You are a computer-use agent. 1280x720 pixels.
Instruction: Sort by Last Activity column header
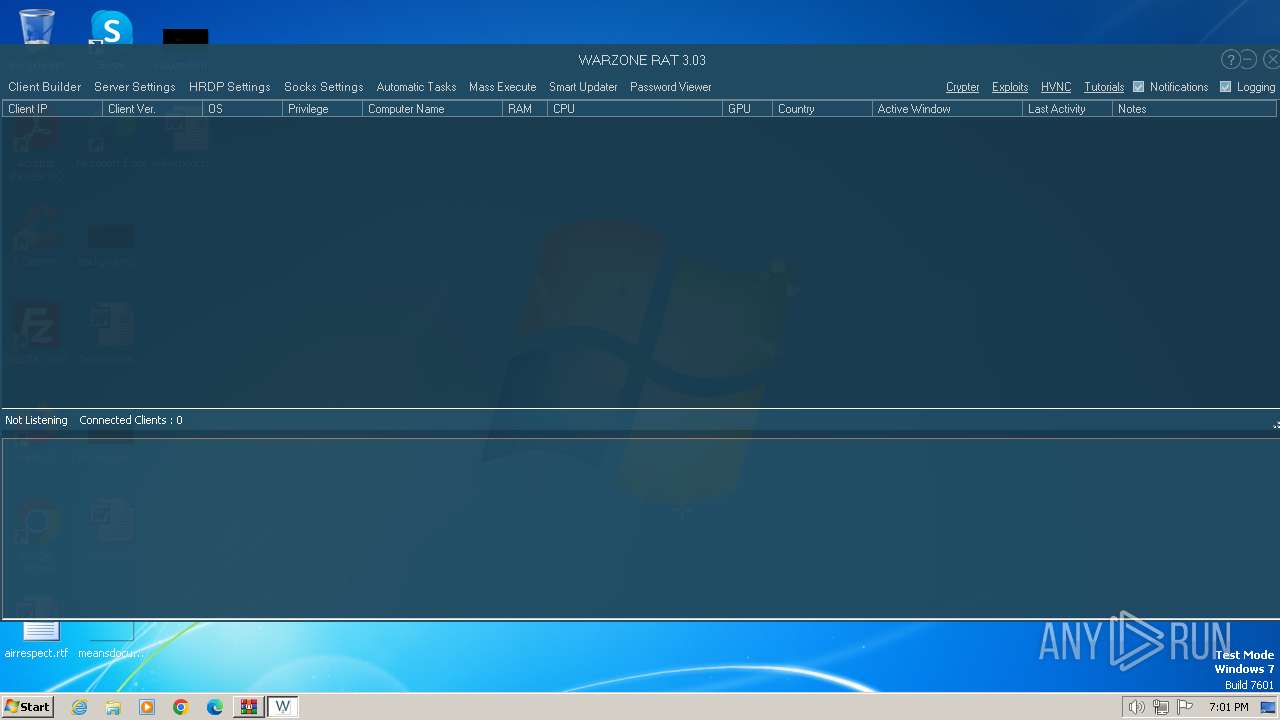pos(1067,109)
